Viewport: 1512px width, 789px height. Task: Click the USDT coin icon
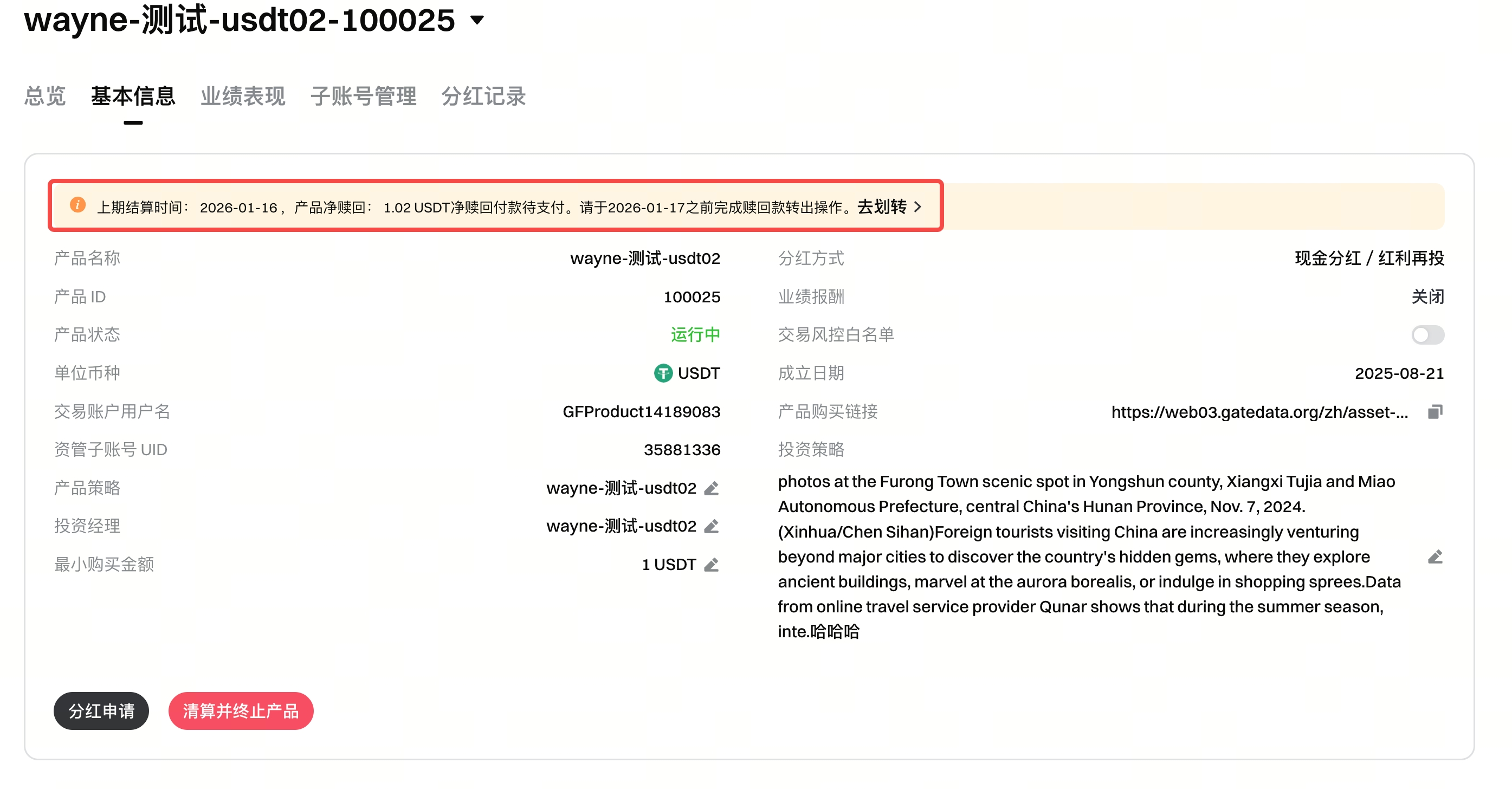tap(663, 373)
